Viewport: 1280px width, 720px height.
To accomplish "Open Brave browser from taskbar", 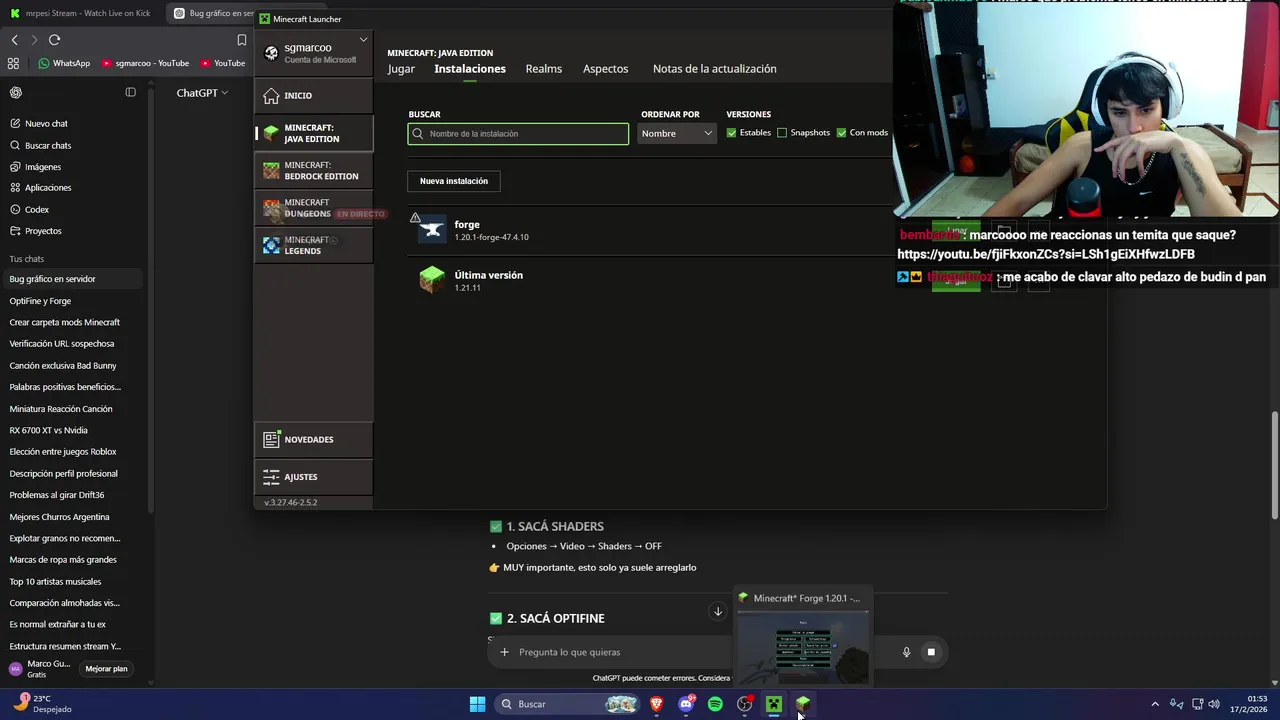I will coord(656,704).
